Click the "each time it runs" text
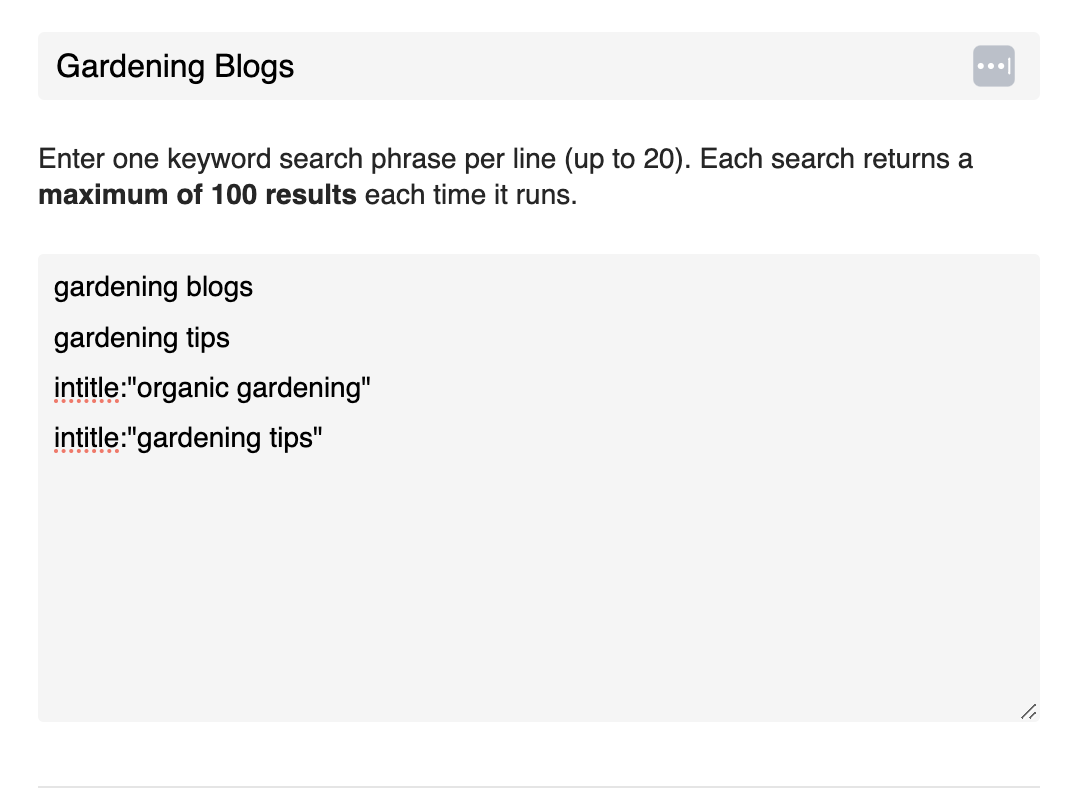Viewport: 1080px width, 812px height. (470, 194)
